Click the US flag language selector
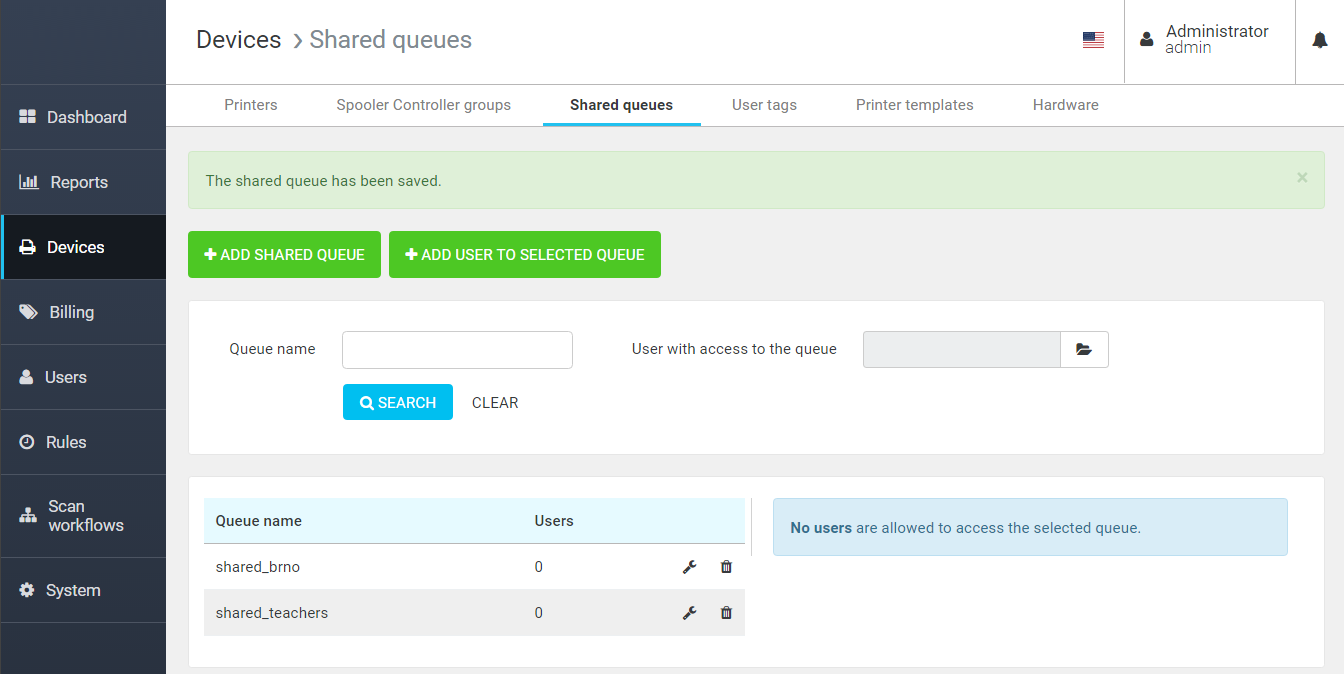This screenshot has width=1344, height=674. tap(1093, 40)
